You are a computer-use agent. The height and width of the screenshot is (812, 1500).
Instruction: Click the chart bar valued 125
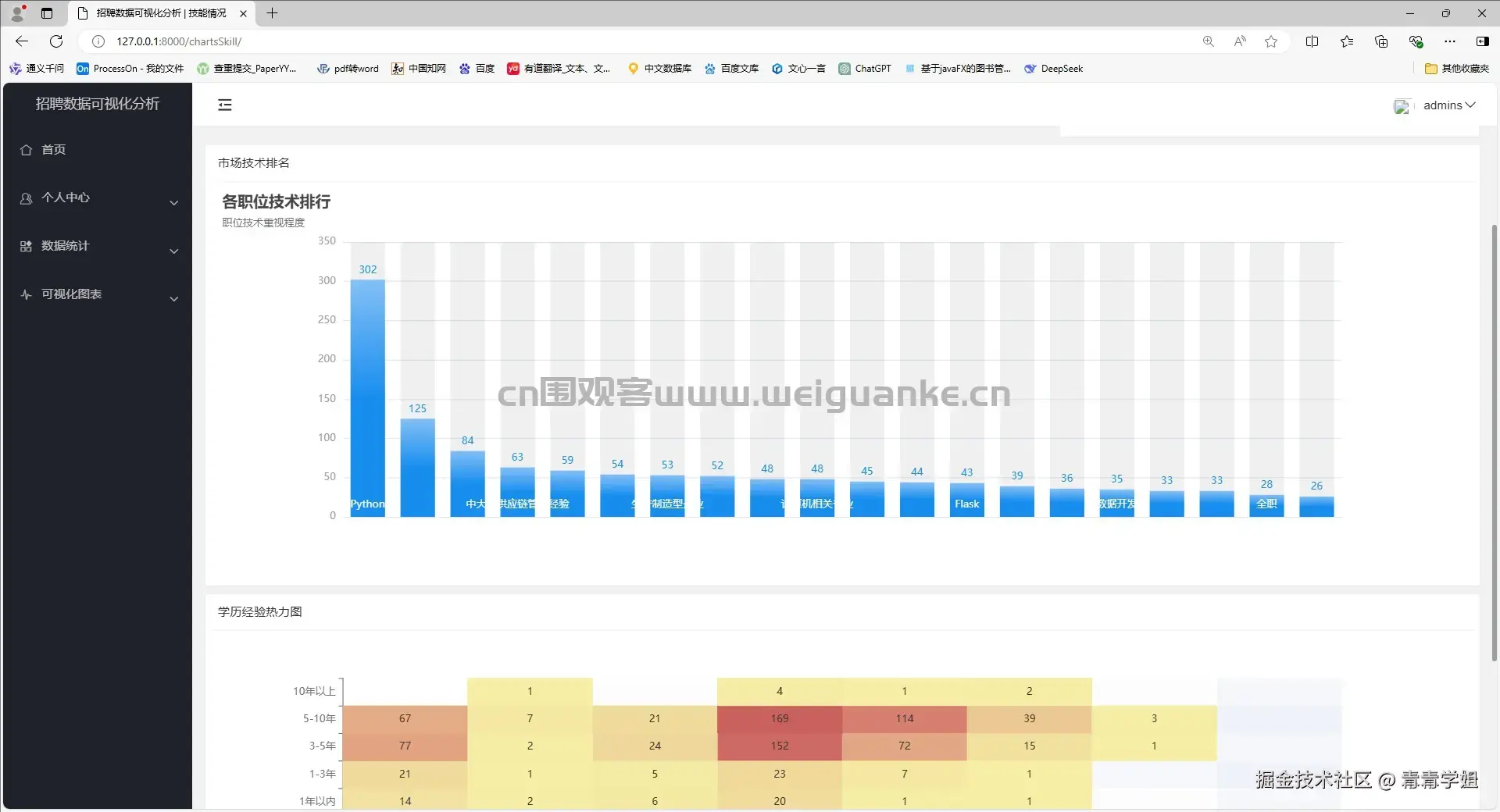tap(417, 468)
